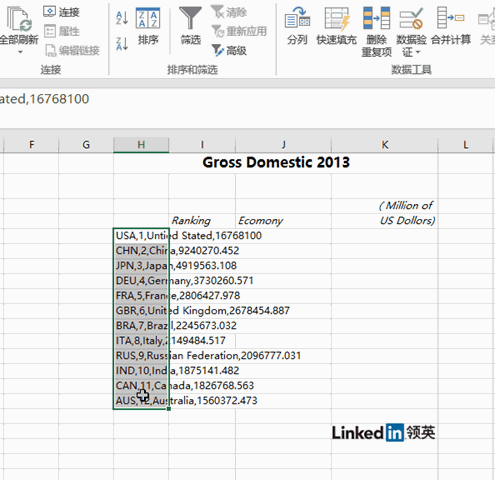This screenshot has width=495, height=480.
Task: Expand the 全部刷新 dropdown arrow
Action: click(x=20, y=52)
